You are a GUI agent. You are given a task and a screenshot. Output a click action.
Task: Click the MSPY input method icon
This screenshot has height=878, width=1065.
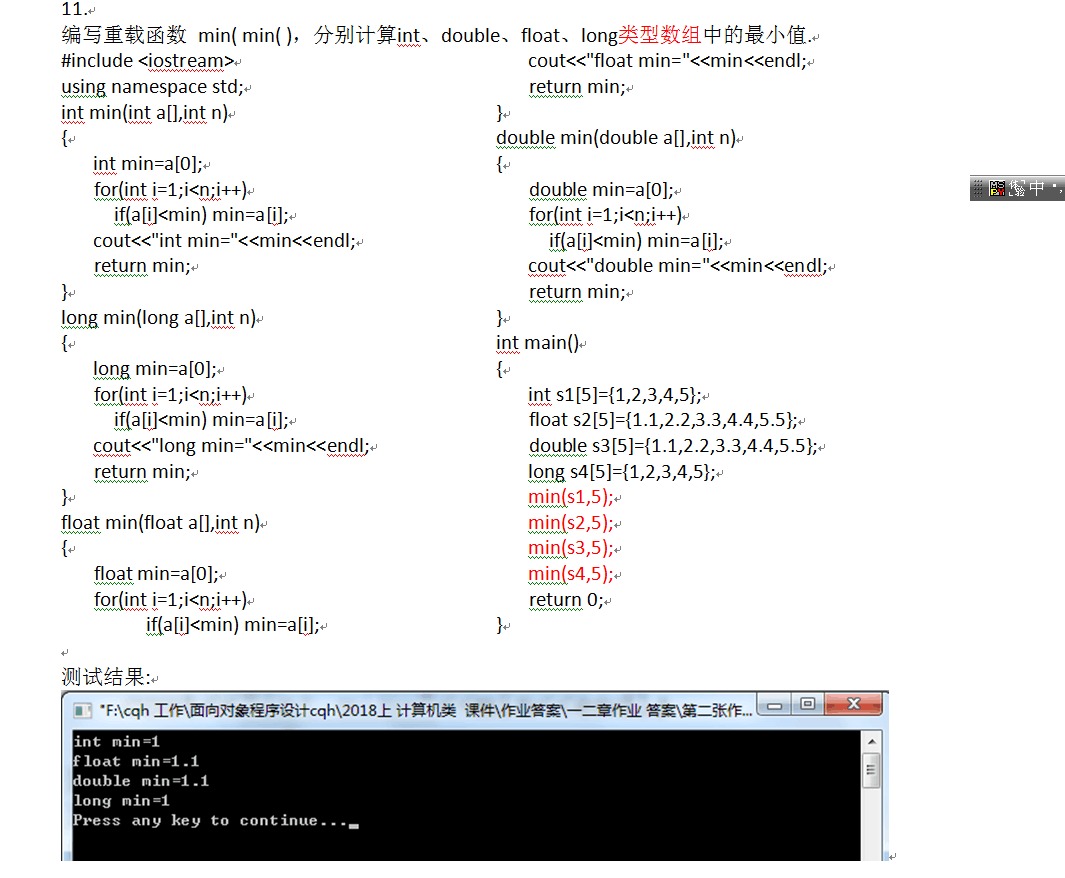pos(997,188)
